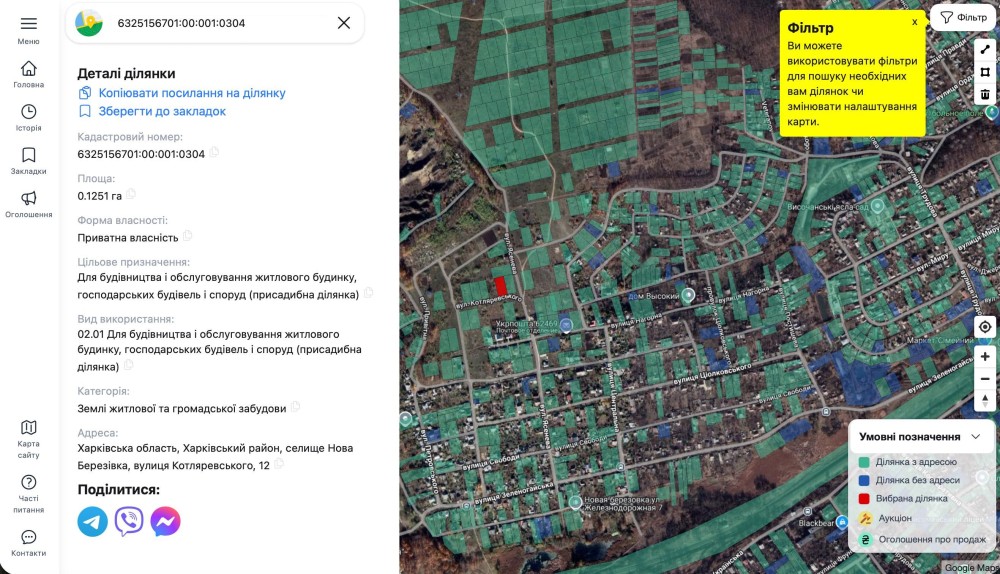
Task: Click the Деталі ділянки heading
Action: coord(126,73)
